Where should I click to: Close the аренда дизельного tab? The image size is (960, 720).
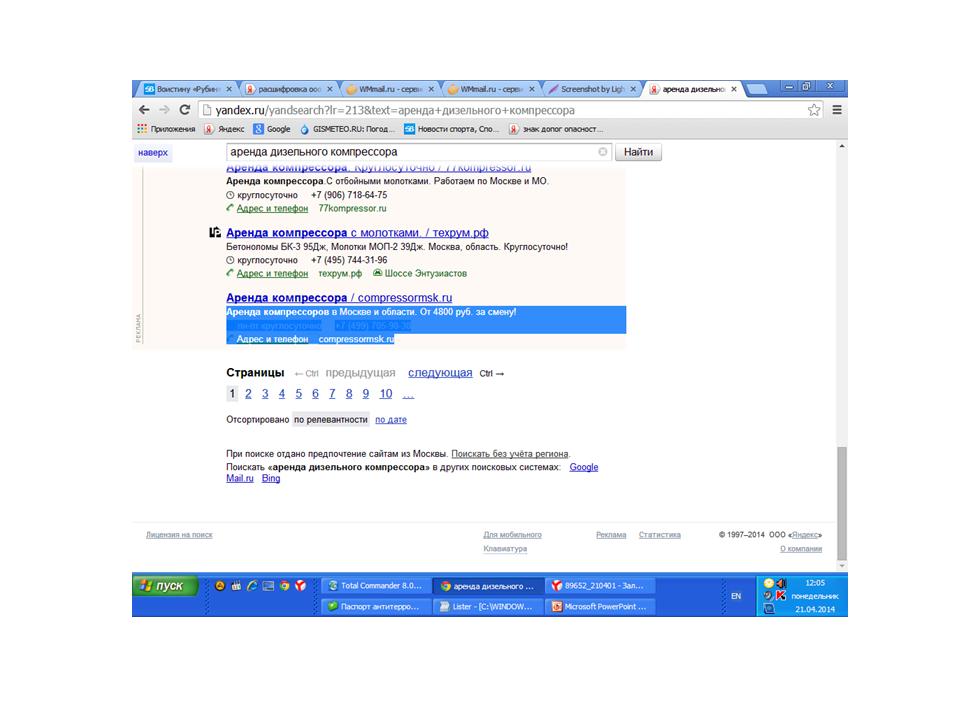click(x=733, y=89)
